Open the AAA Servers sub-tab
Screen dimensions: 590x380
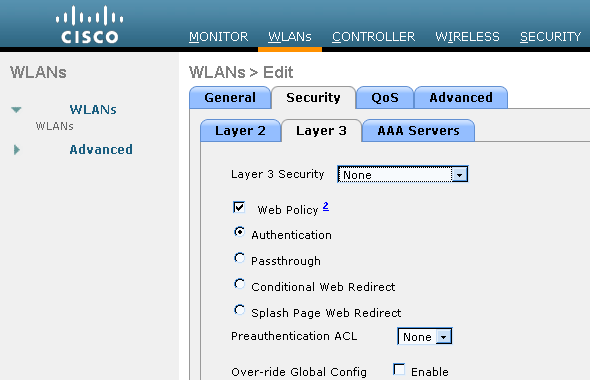418,131
